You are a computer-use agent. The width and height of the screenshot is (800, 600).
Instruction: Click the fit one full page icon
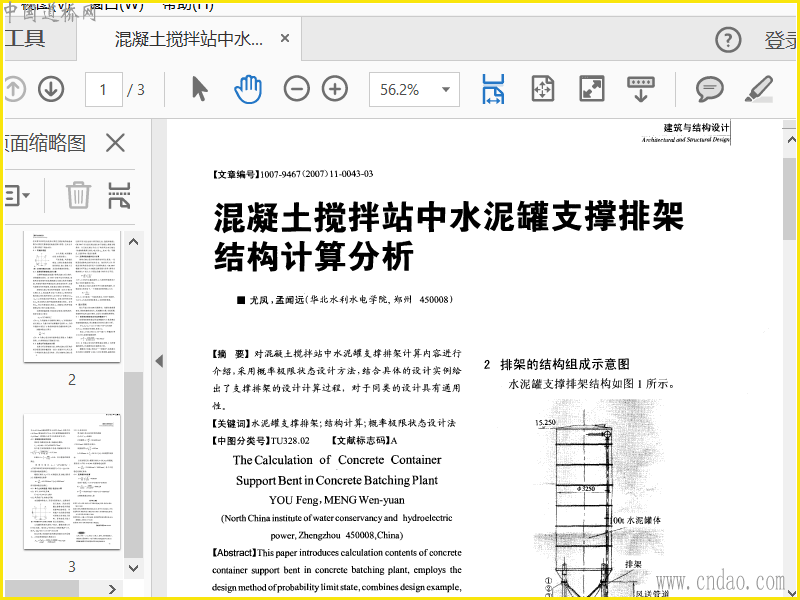pos(542,89)
